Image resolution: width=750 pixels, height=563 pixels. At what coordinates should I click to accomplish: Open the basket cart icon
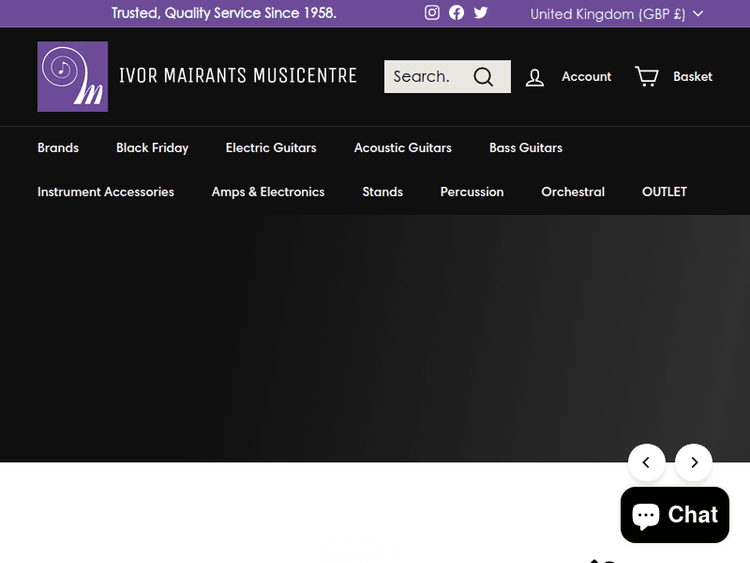point(647,76)
